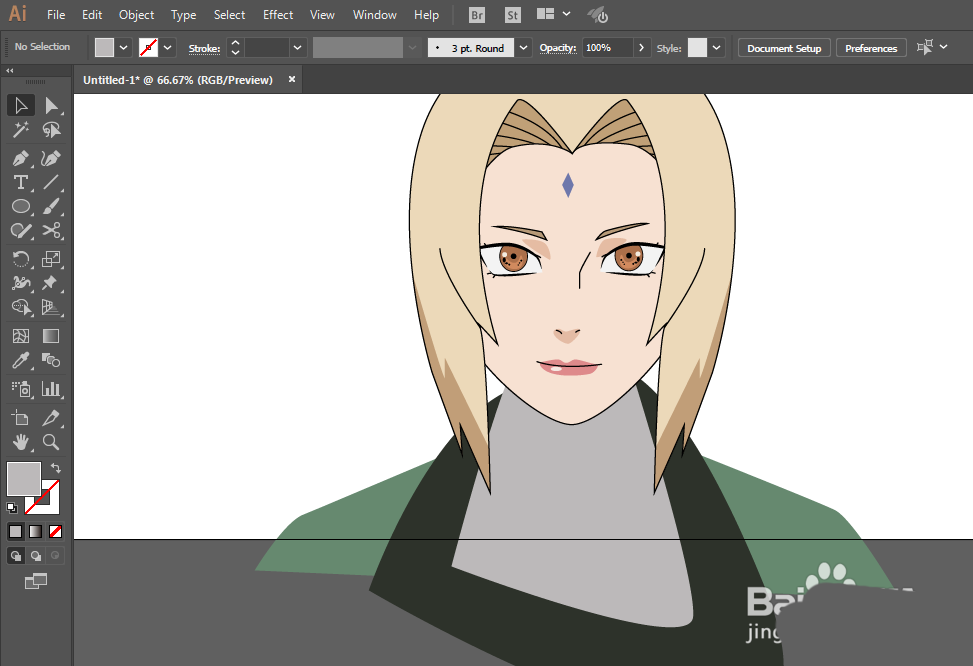Choose the Mesh tool

point(20,336)
